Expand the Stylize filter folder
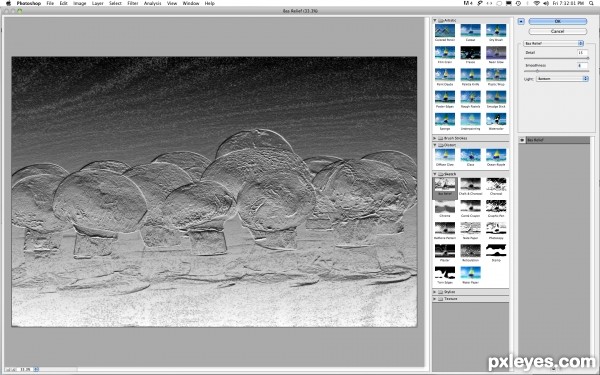 pyautogui.click(x=435, y=292)
